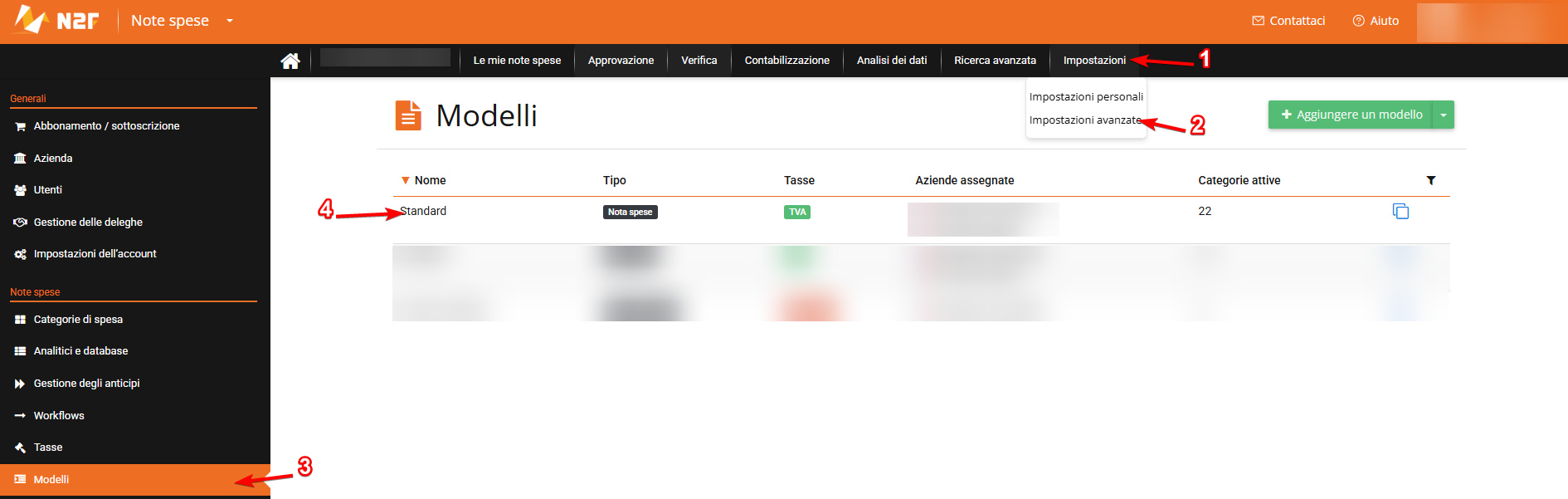The width and height of the screenshot is (1568, 499).
Task: Click the Contattaci envelope icon
Action: [x=1258, y=21]
